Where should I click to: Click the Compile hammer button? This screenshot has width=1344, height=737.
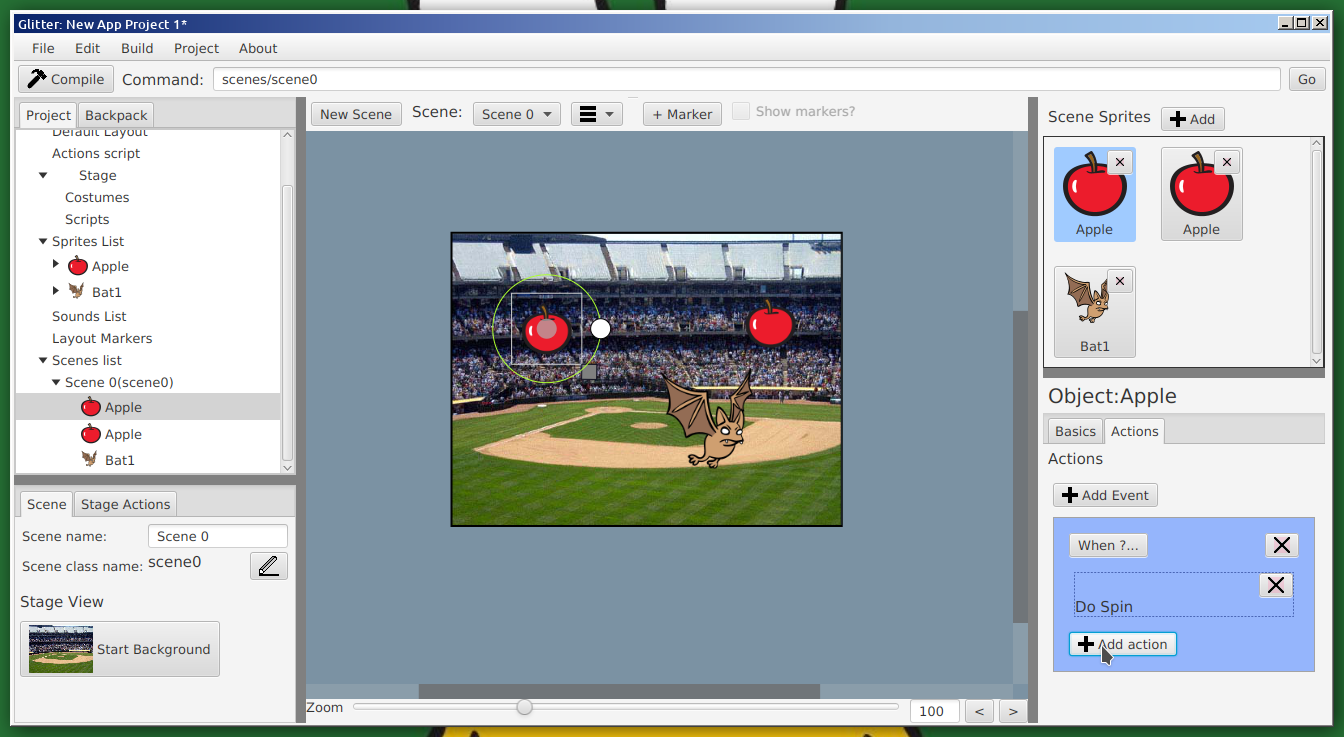pos(66,79)
